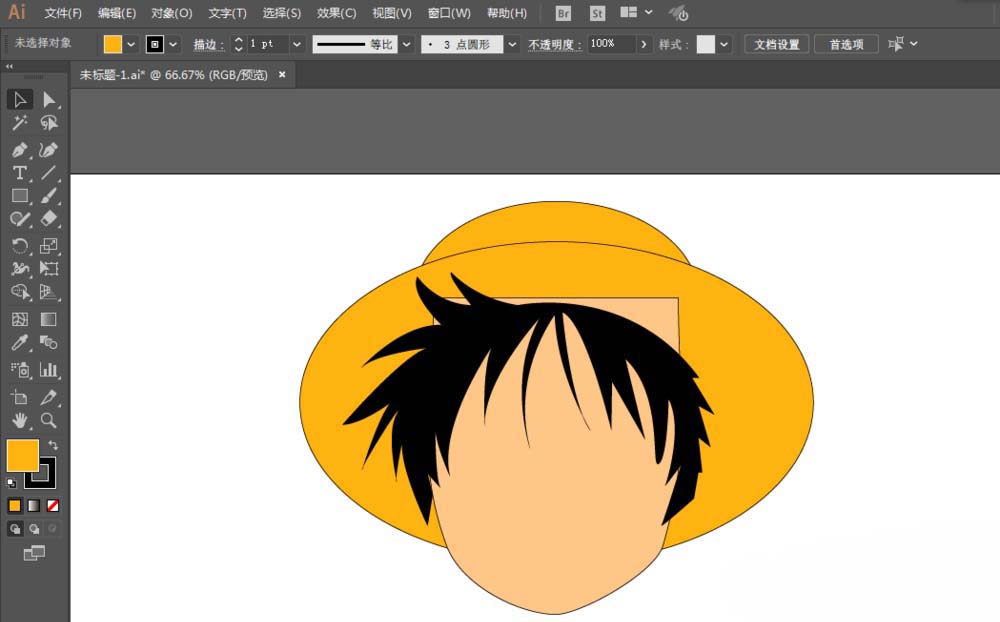1000x622 pixels.
Task: Activate the Eraser tool
Action: [49, 219]
